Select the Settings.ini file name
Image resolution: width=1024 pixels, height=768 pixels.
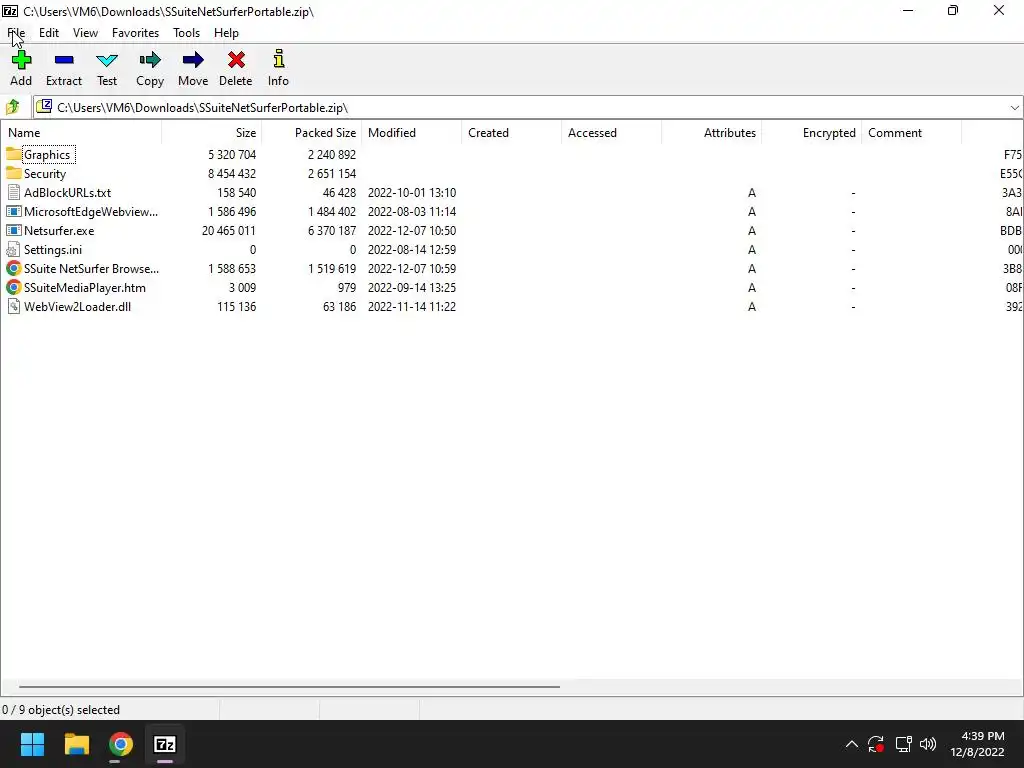point(53,249)
